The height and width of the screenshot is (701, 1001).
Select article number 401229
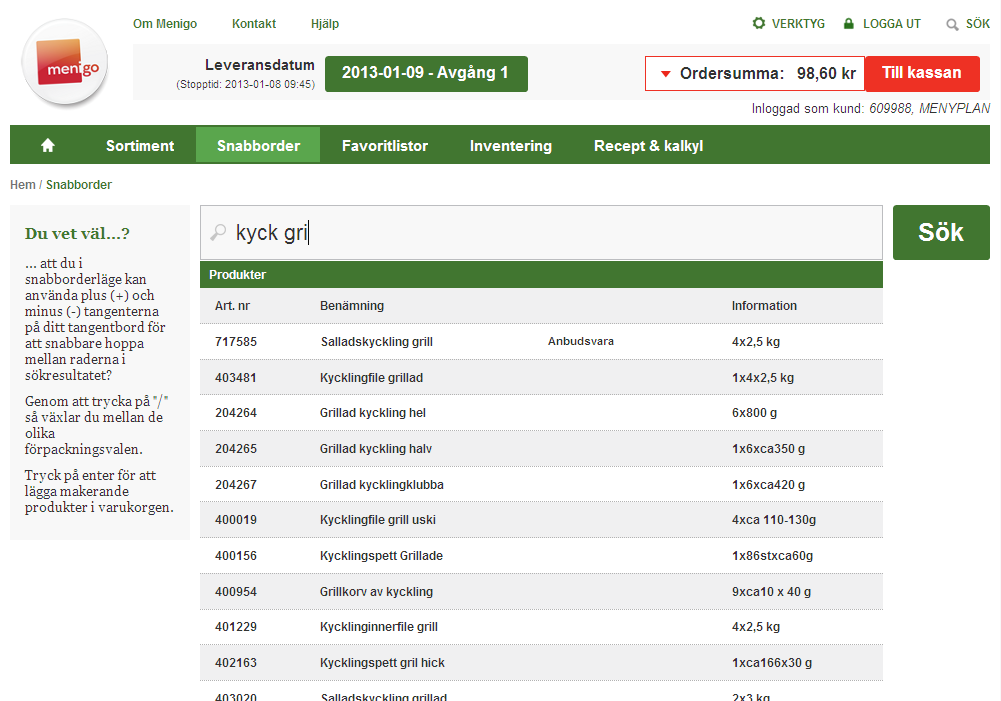(236, 627)
